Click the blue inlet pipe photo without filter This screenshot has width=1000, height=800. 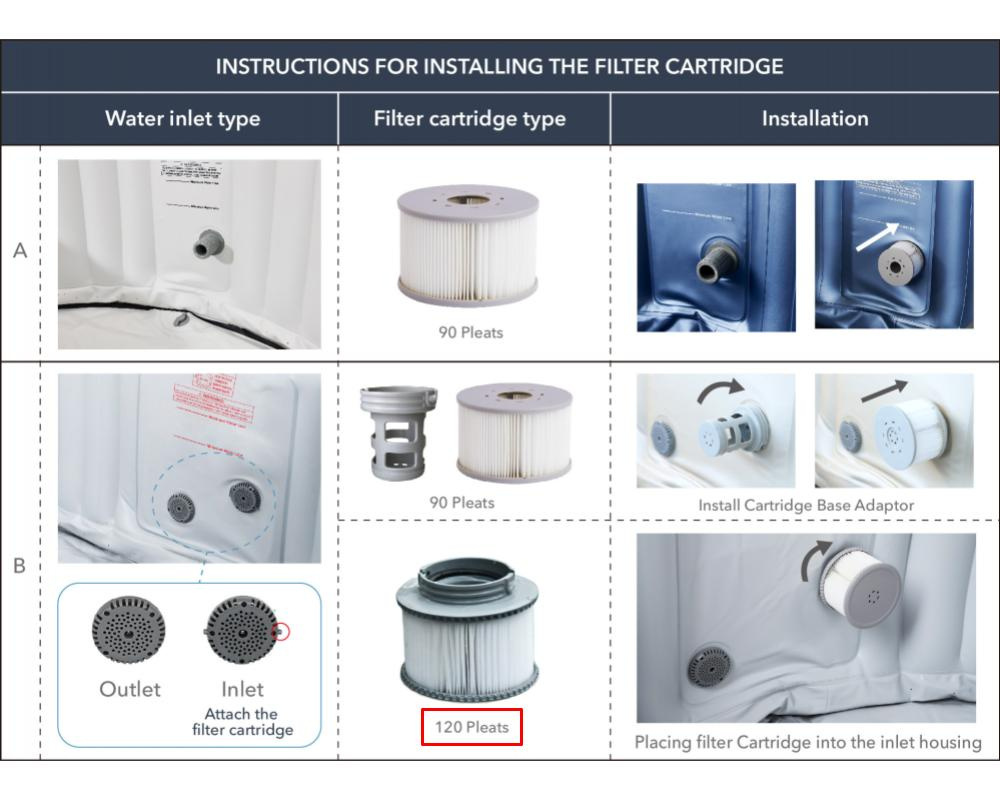[716, 258]
